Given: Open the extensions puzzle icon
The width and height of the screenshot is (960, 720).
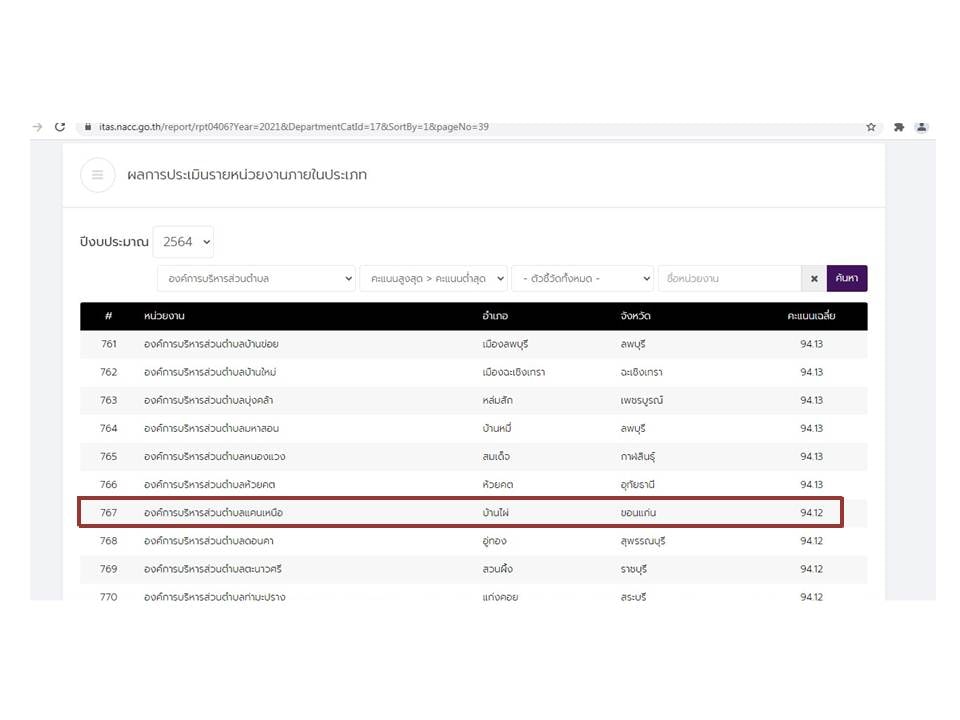Looking at the screenshot, I should point(898,127).
